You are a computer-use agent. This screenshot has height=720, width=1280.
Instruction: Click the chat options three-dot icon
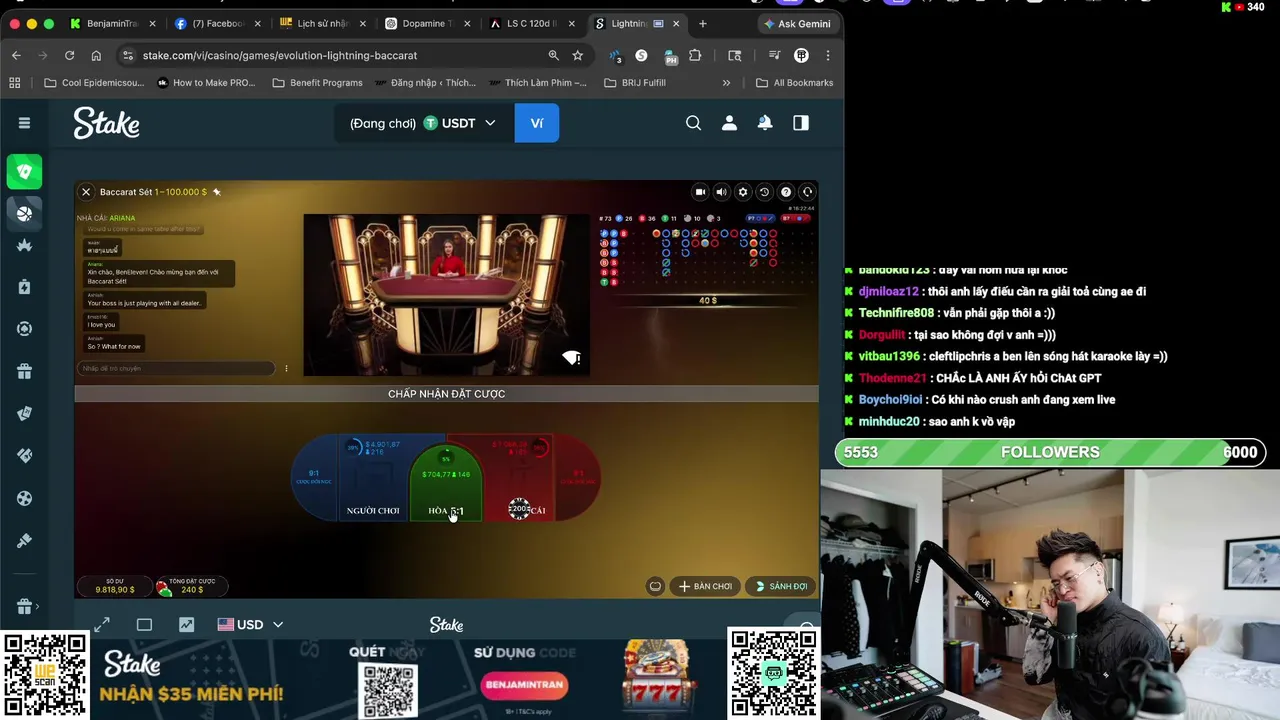[286, 368]
